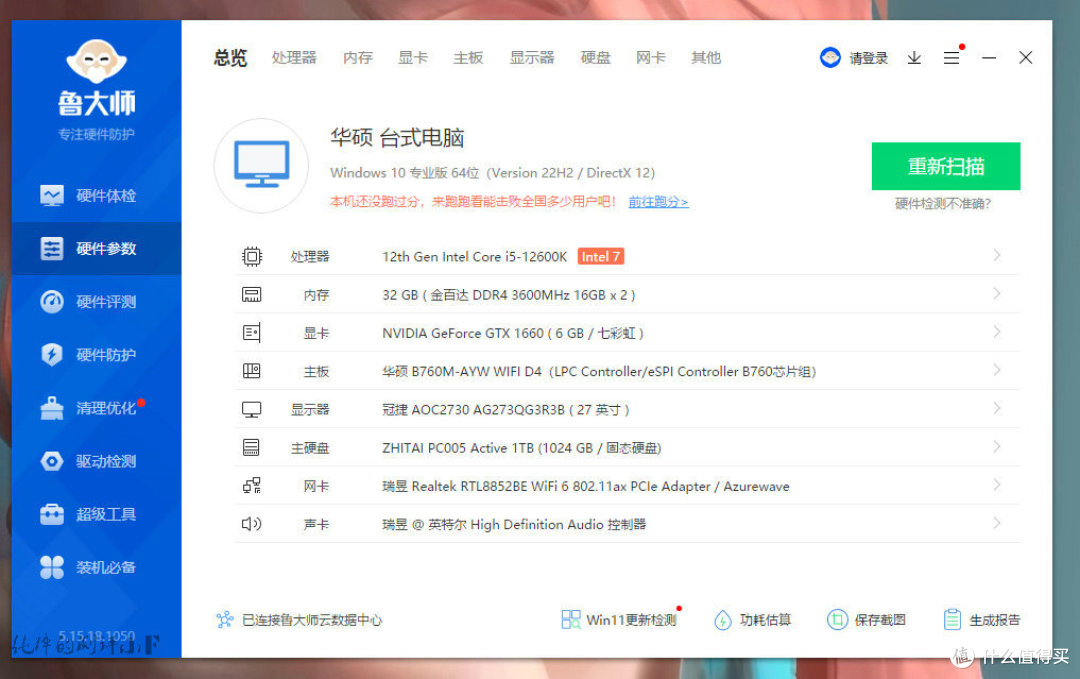Click the 处理器 CPU chip icon
The height and width of the screenshot is (679, 1080).
(251, 257)
